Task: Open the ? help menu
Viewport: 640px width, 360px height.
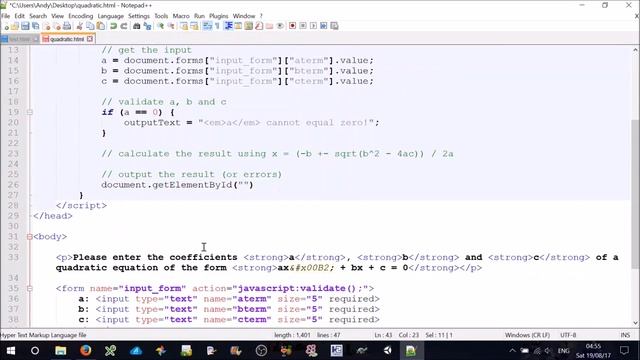Action: [x=261, y=16]
